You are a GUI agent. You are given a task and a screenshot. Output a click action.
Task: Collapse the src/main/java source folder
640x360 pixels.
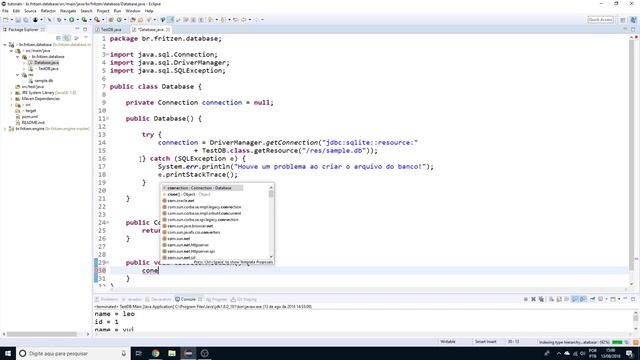click(11, 51)
